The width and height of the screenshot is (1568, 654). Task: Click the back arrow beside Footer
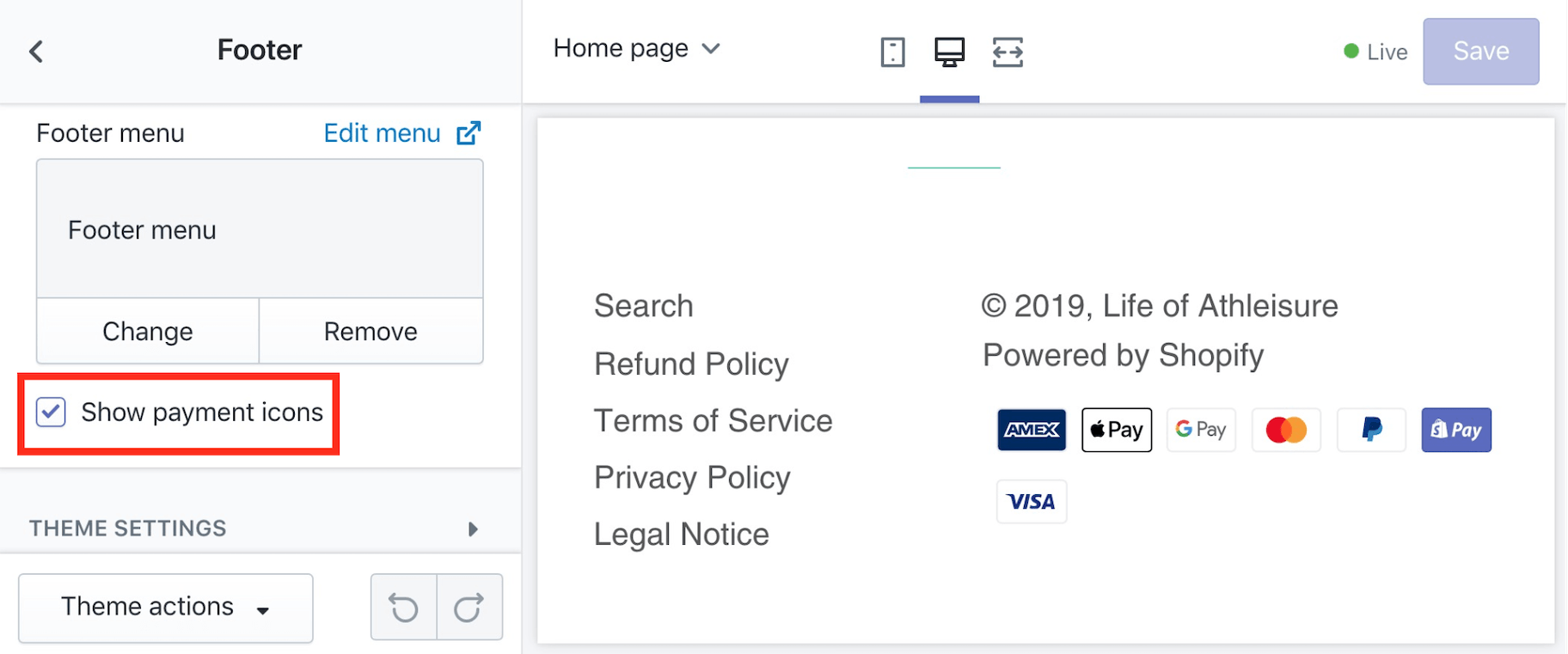(36, 52)
